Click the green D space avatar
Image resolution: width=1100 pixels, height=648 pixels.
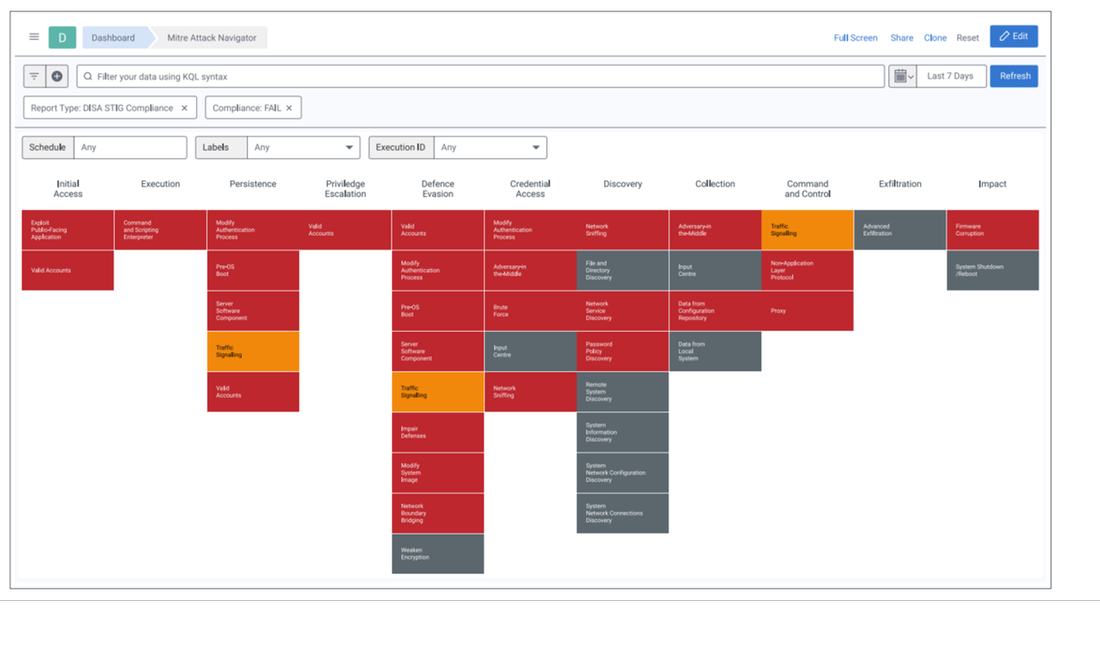[62, 38]
